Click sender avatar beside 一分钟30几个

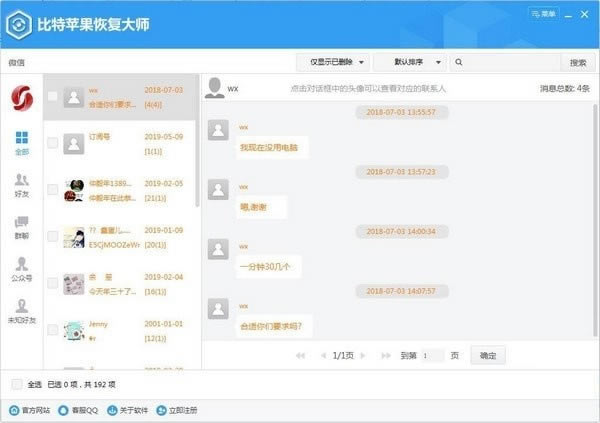pyautogui.click(x=218, y=249)
